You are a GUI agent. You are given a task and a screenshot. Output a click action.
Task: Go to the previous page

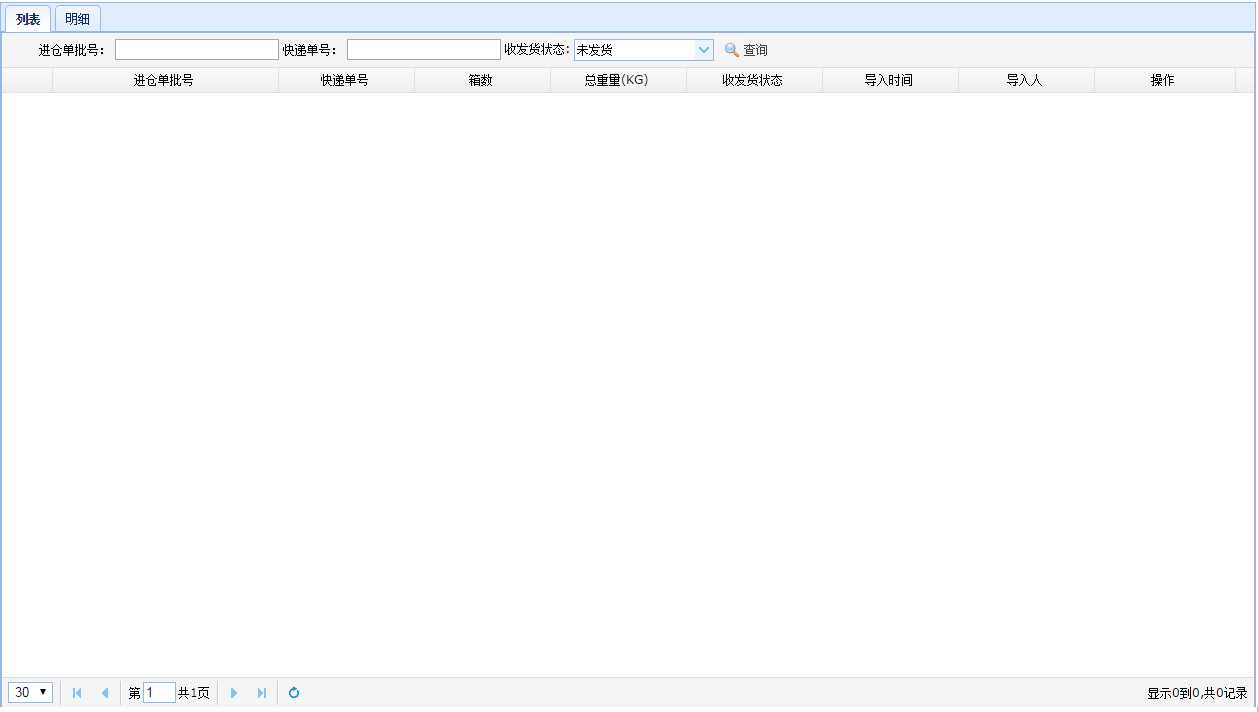point(105,693)
